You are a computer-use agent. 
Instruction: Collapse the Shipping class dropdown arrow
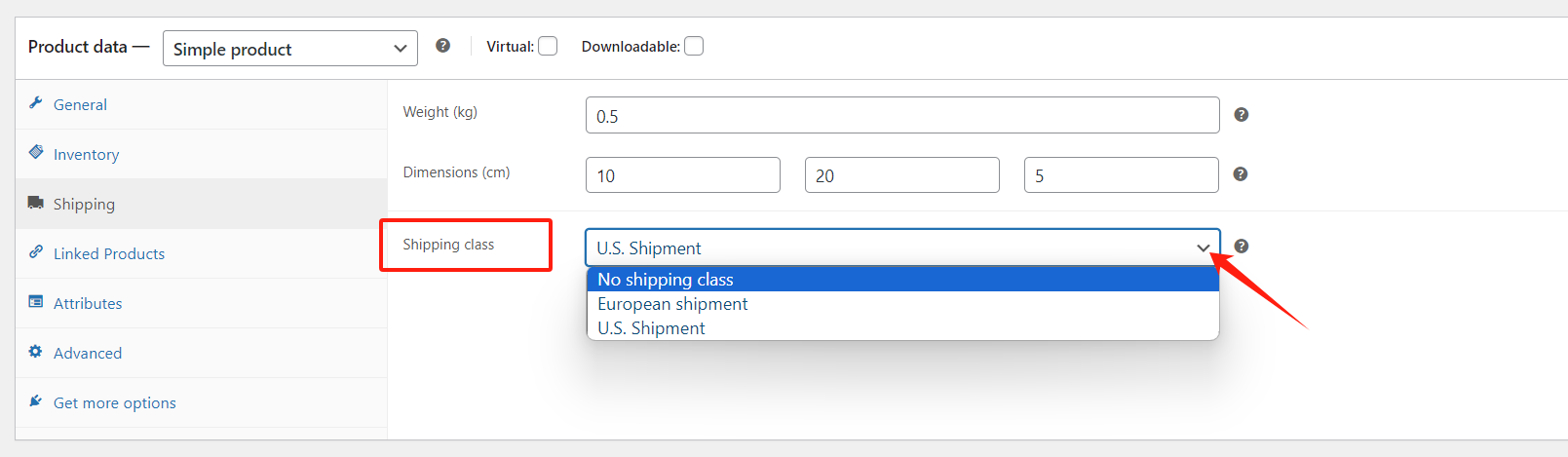point(1204,248)
